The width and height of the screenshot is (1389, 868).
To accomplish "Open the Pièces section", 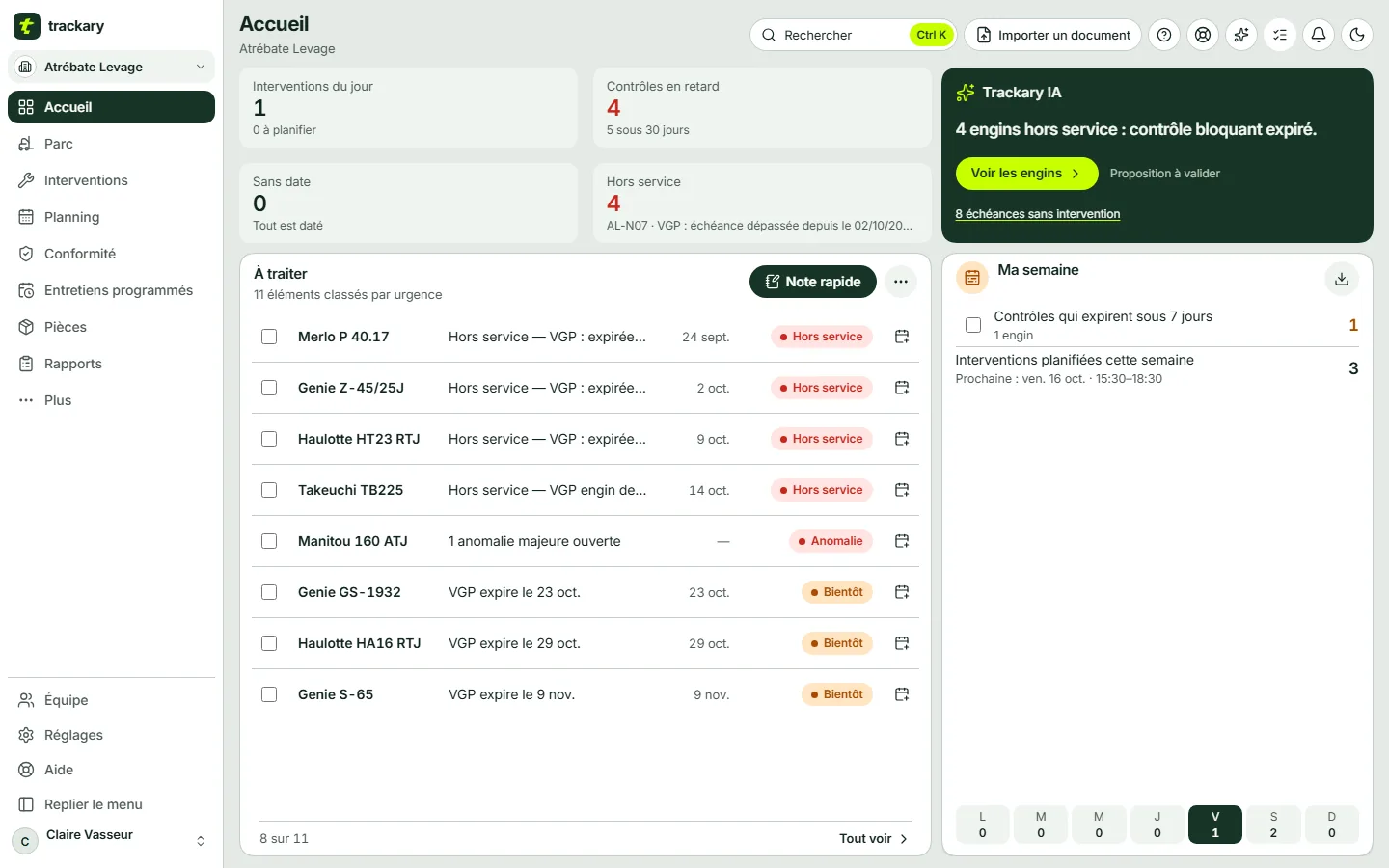I will (111, 327).
